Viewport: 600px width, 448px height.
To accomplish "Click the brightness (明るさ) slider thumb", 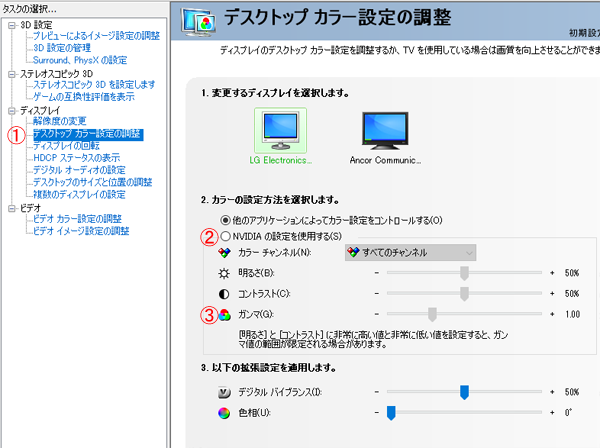I will pyautogui.click(x=464, y=273).
